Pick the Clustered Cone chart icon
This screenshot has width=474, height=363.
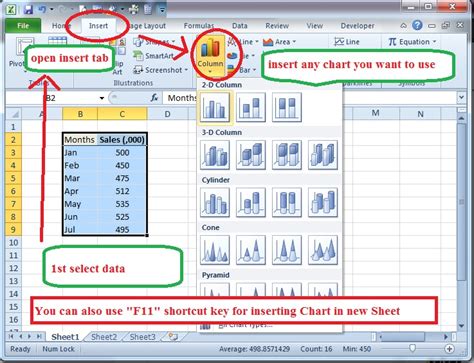(x=215, y=250)
